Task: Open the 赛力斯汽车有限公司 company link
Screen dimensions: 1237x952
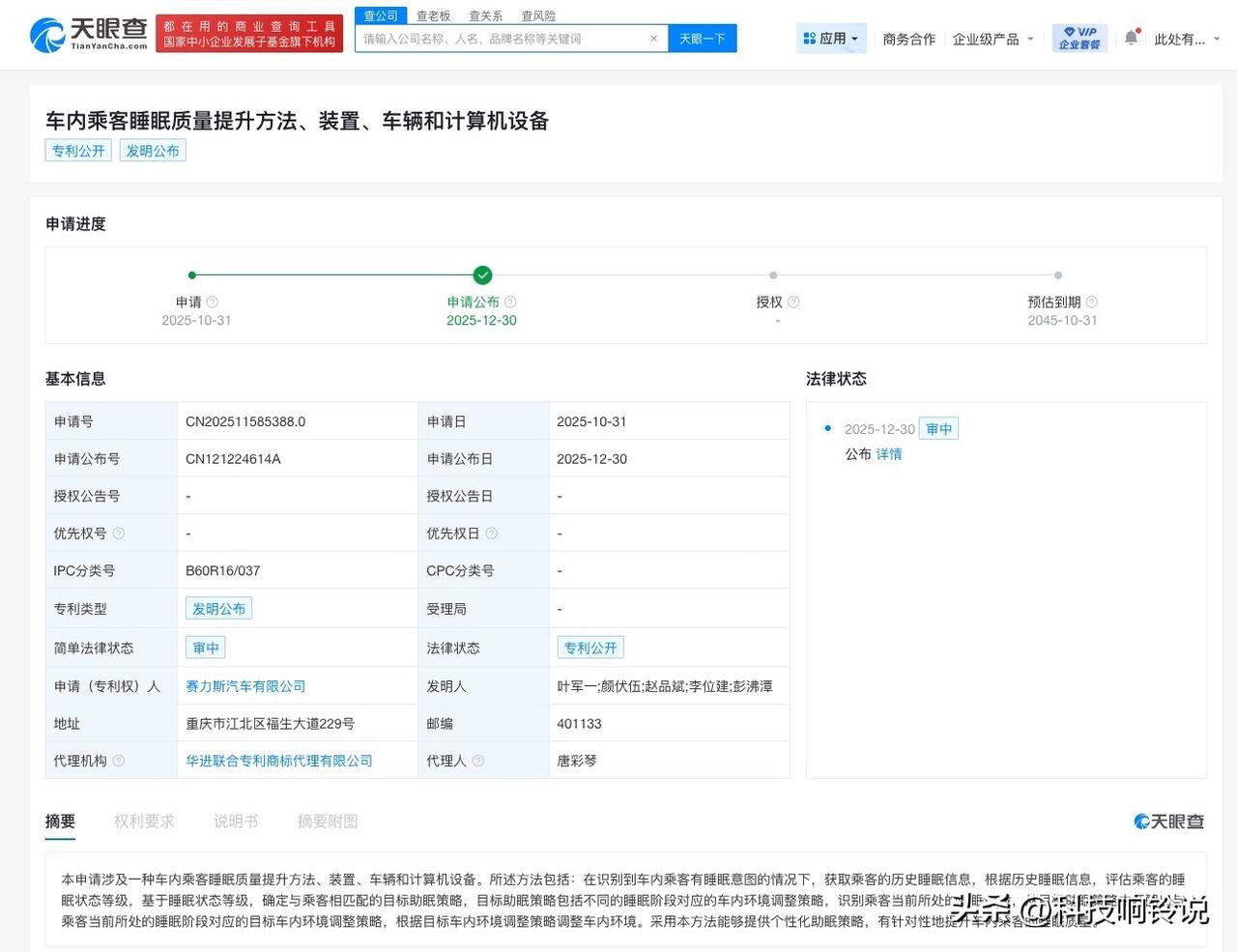Action: [245, 685]
